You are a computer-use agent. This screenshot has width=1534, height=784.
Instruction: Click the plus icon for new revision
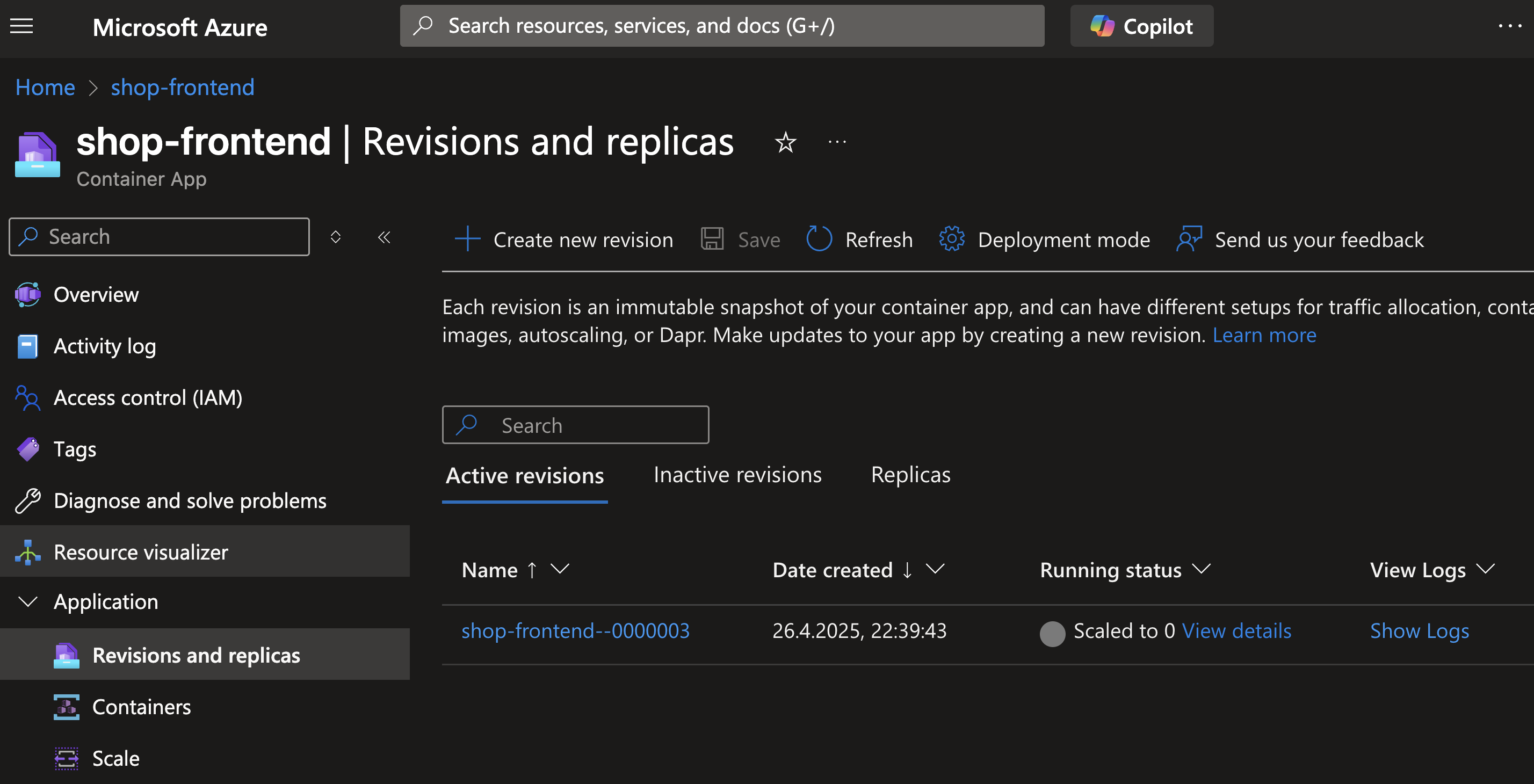click(467, 239)
